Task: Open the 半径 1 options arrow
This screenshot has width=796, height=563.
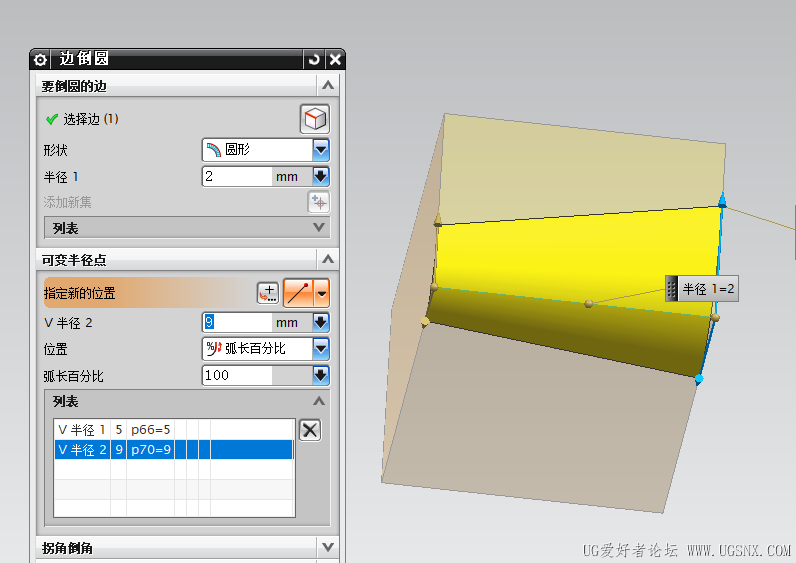Action: (321, 177)
